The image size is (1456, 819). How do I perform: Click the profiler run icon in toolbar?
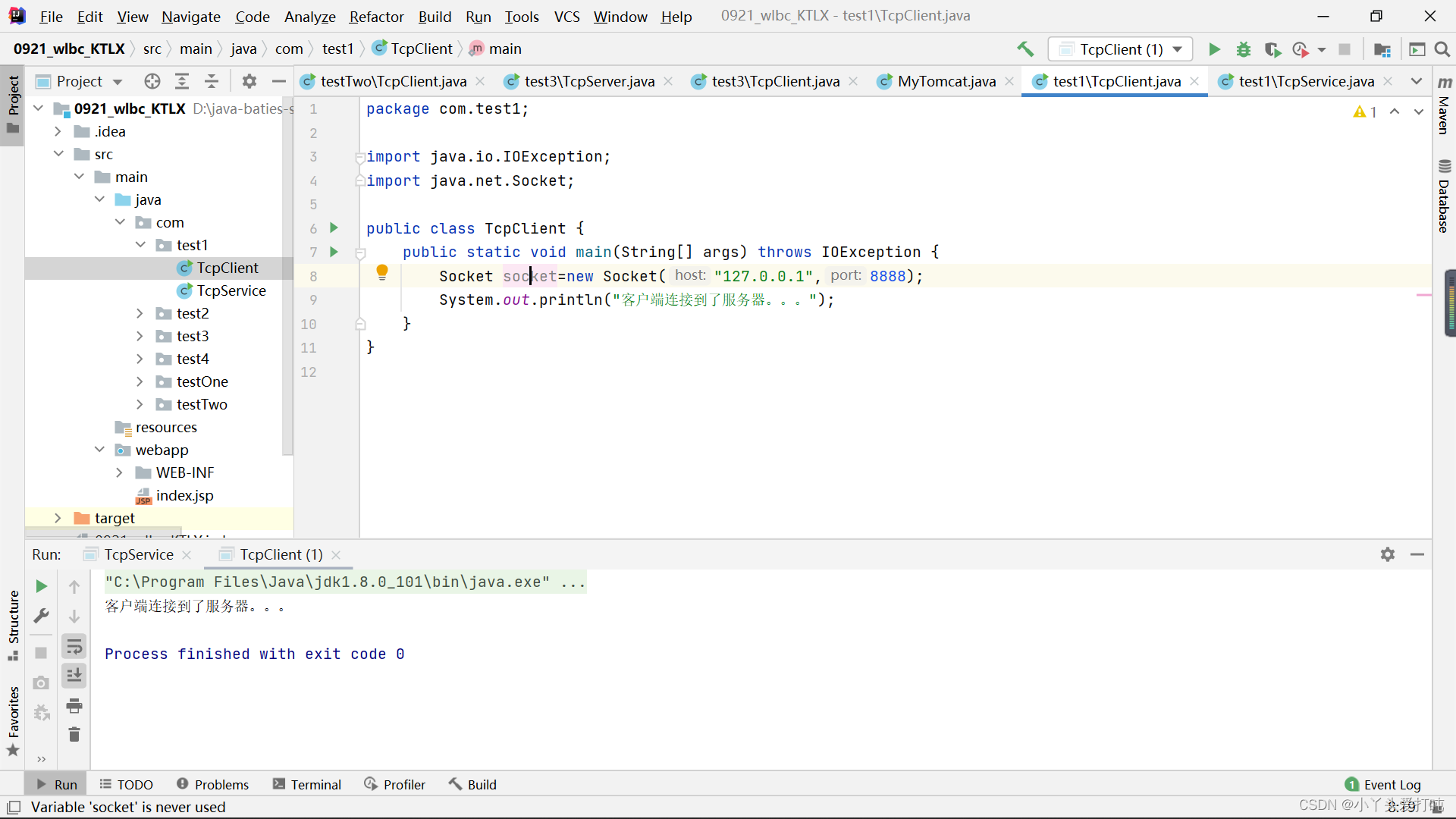pos(1301,49)
